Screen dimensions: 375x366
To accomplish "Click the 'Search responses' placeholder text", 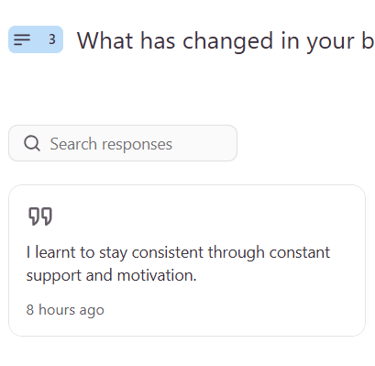I will 111,144.
